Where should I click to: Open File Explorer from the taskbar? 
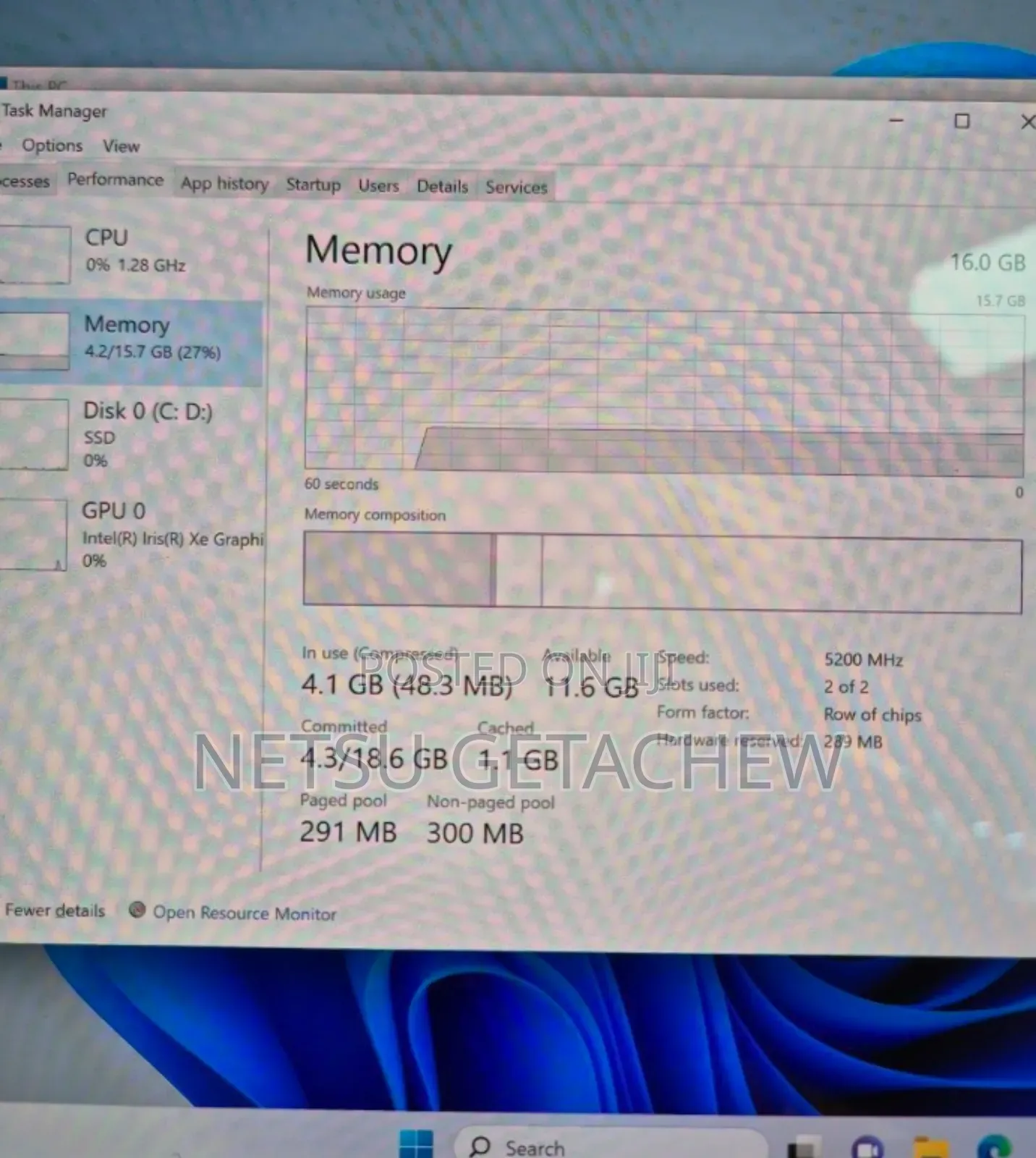930,1148
